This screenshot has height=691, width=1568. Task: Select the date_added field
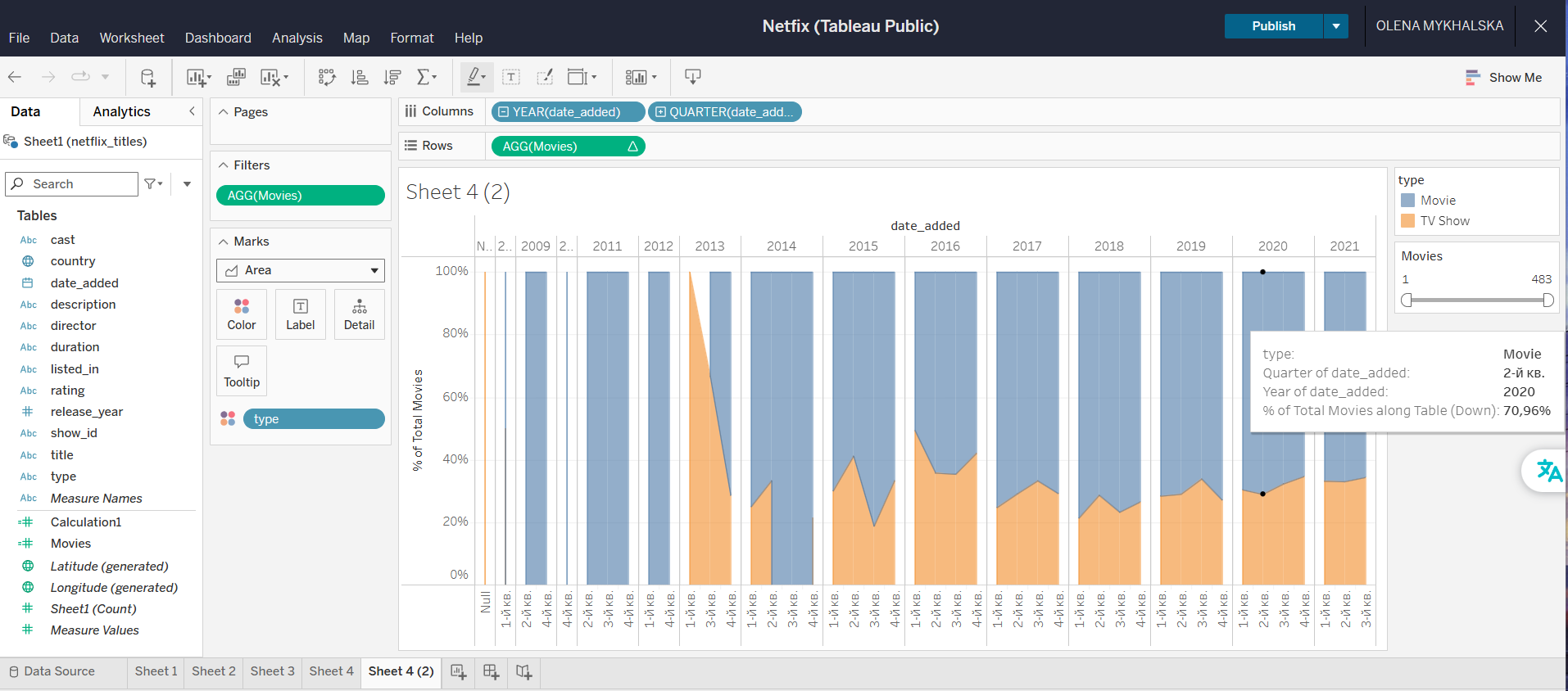tap(84, 283)
